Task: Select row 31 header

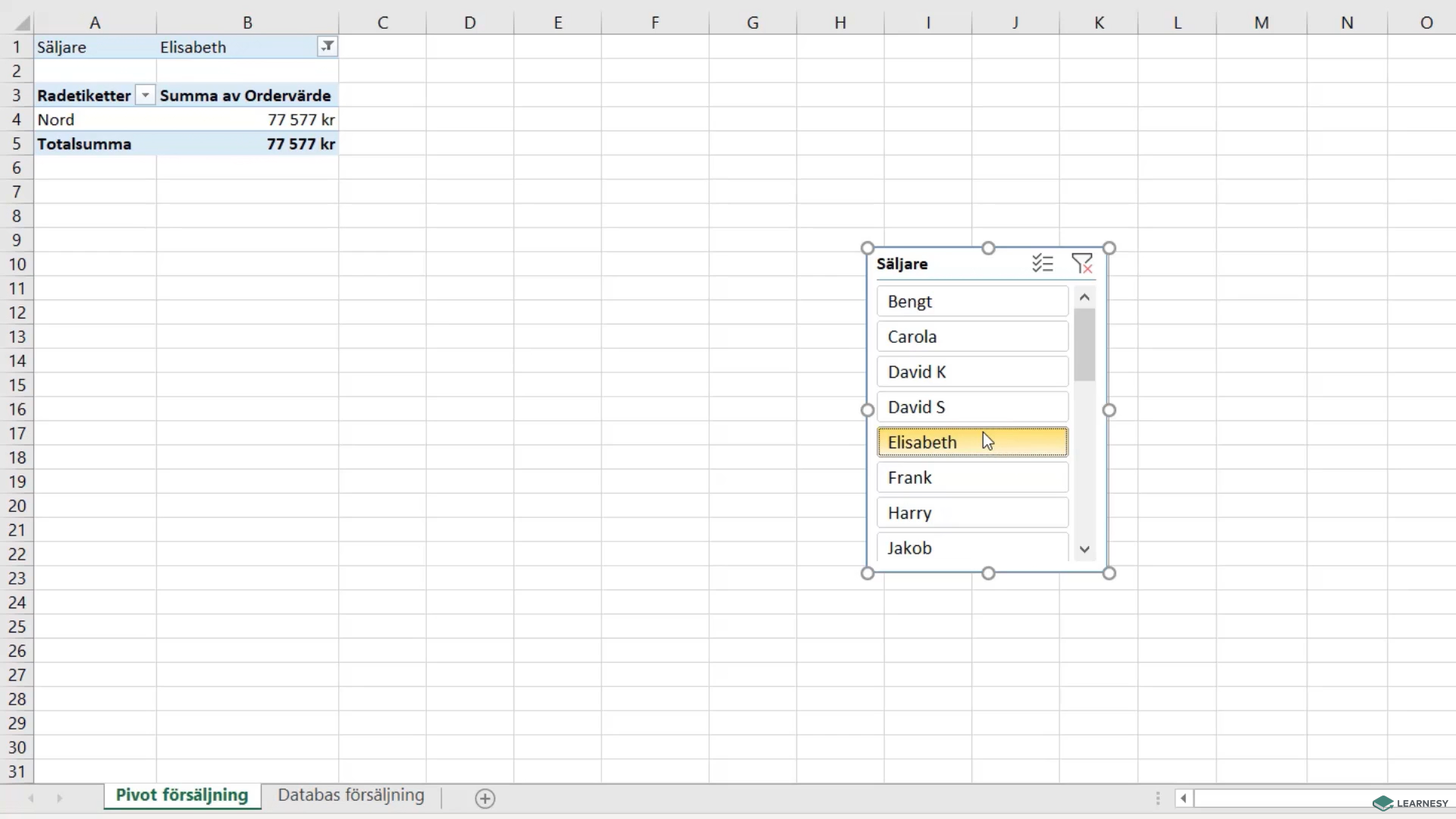Action: coord(17,772)
